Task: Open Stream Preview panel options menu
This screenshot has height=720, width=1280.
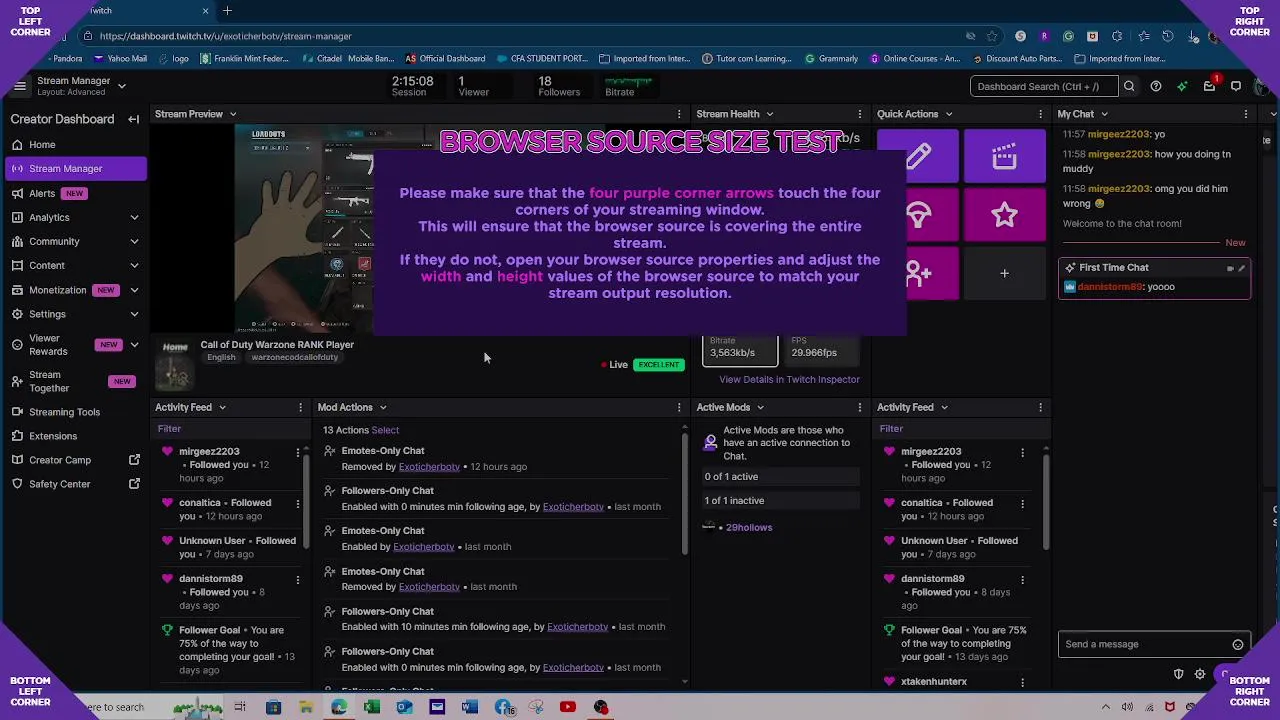Action: [679, 114]
